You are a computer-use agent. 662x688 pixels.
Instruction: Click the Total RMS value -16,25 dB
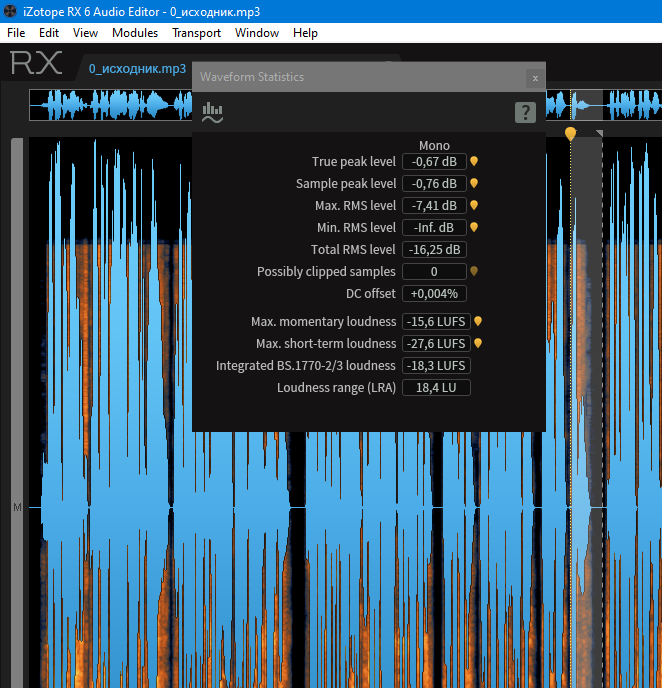coord(434,250)
